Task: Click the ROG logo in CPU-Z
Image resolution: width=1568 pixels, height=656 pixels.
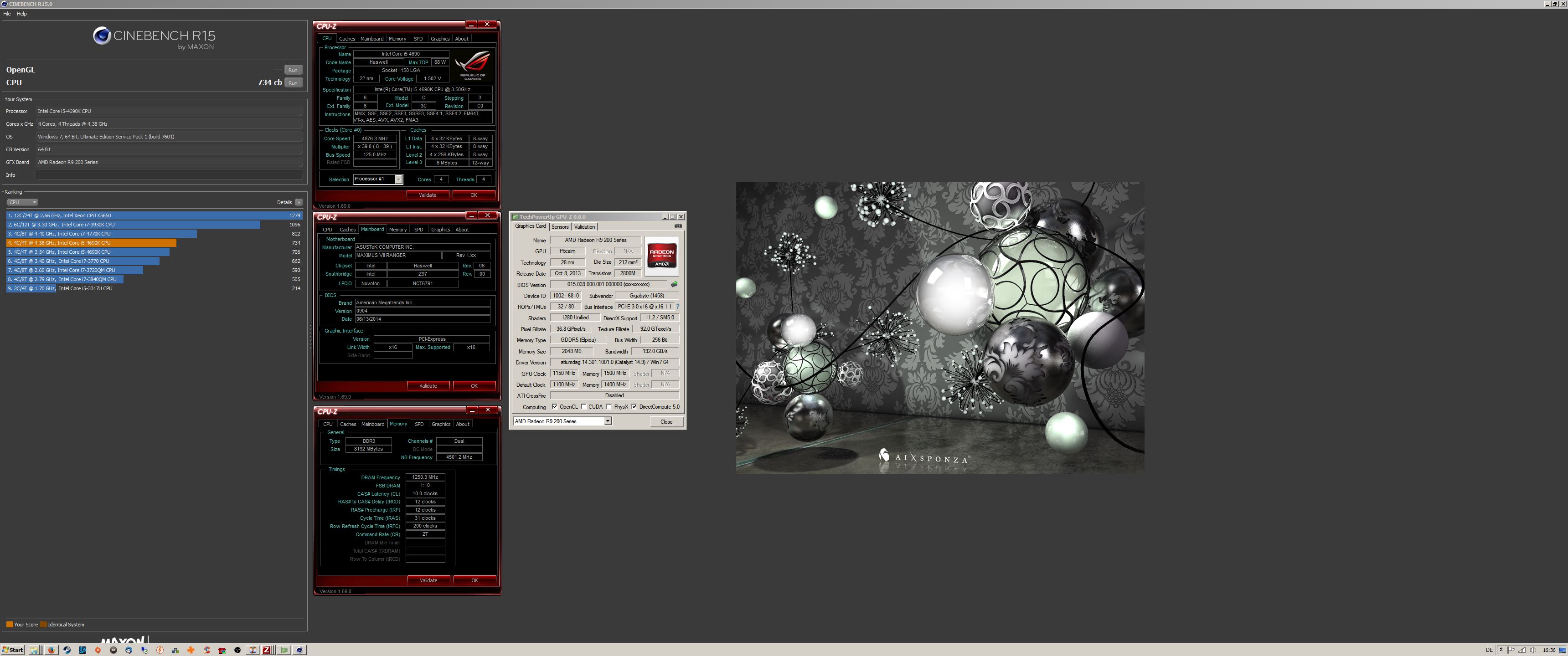Action: coord(473,65)
